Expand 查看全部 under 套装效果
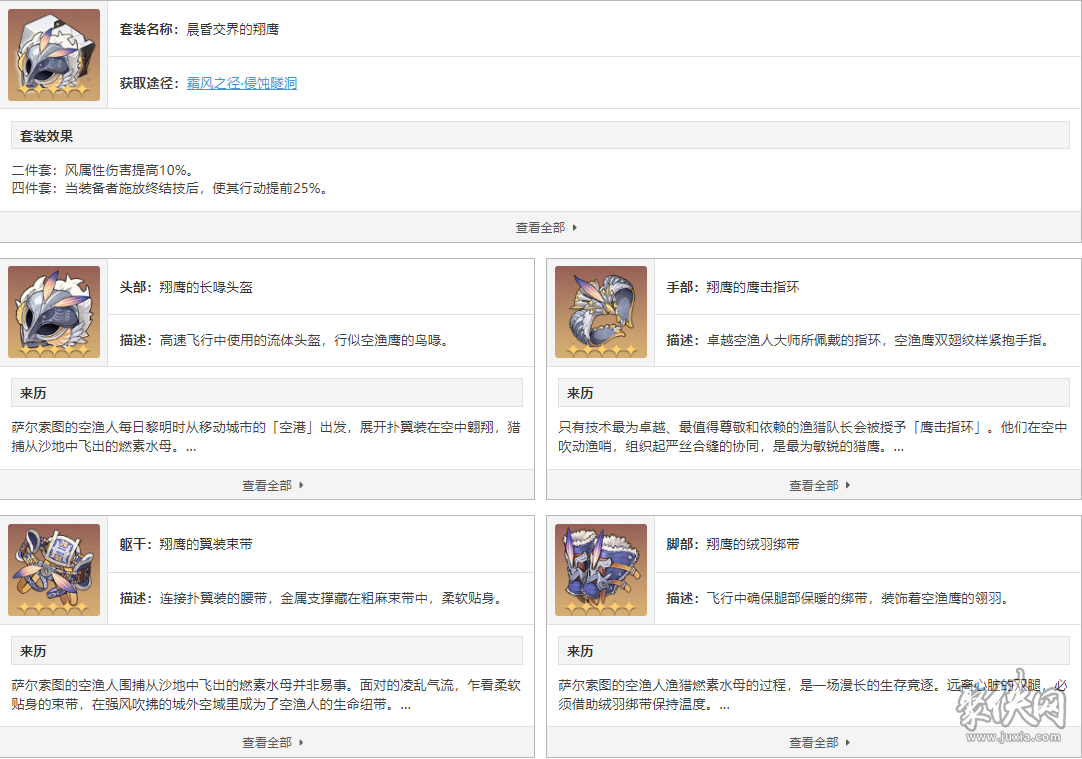 [x=546, y=228]
